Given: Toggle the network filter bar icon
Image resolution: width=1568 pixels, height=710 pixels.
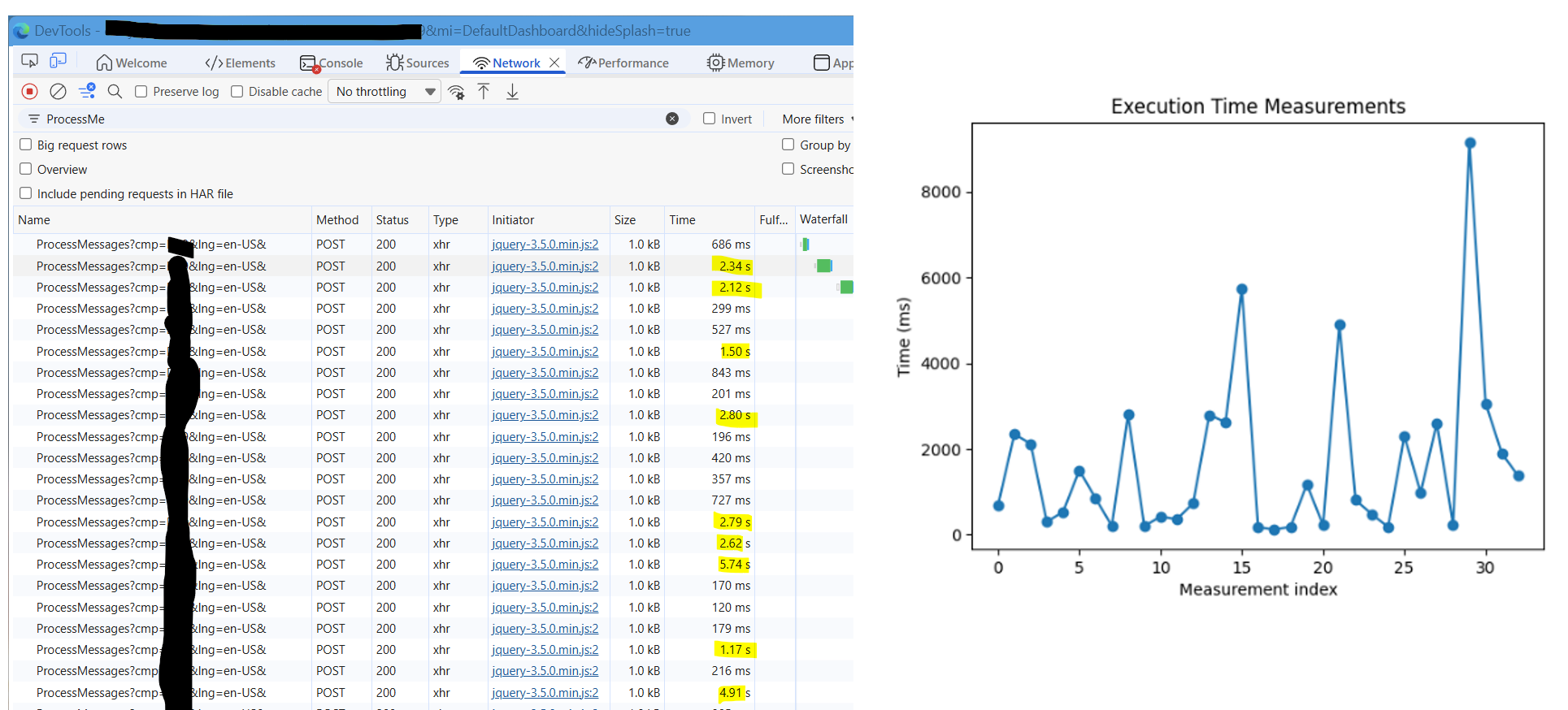Looking at the screenshot, I should (x=87, y=91).
